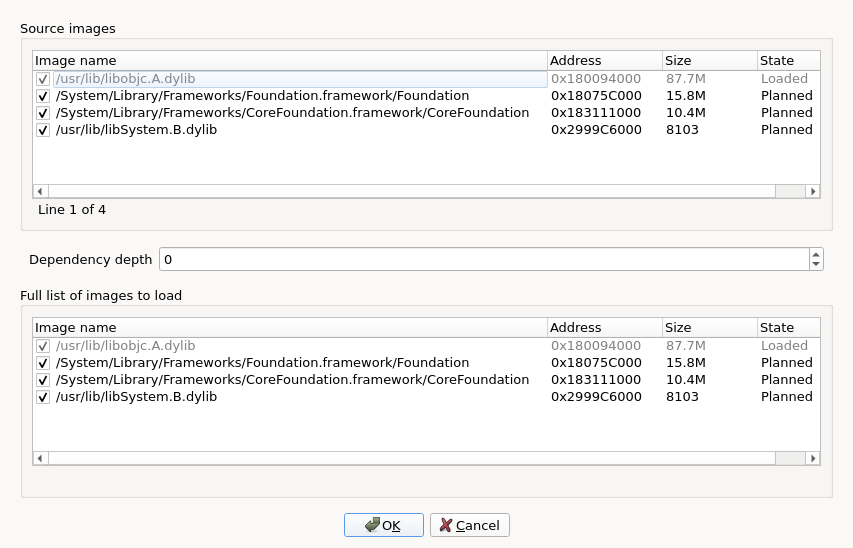Select Foundation.framework row in Full list
Image resolution: width=853 pixels, height=548 pixels.
pos(262,363)
